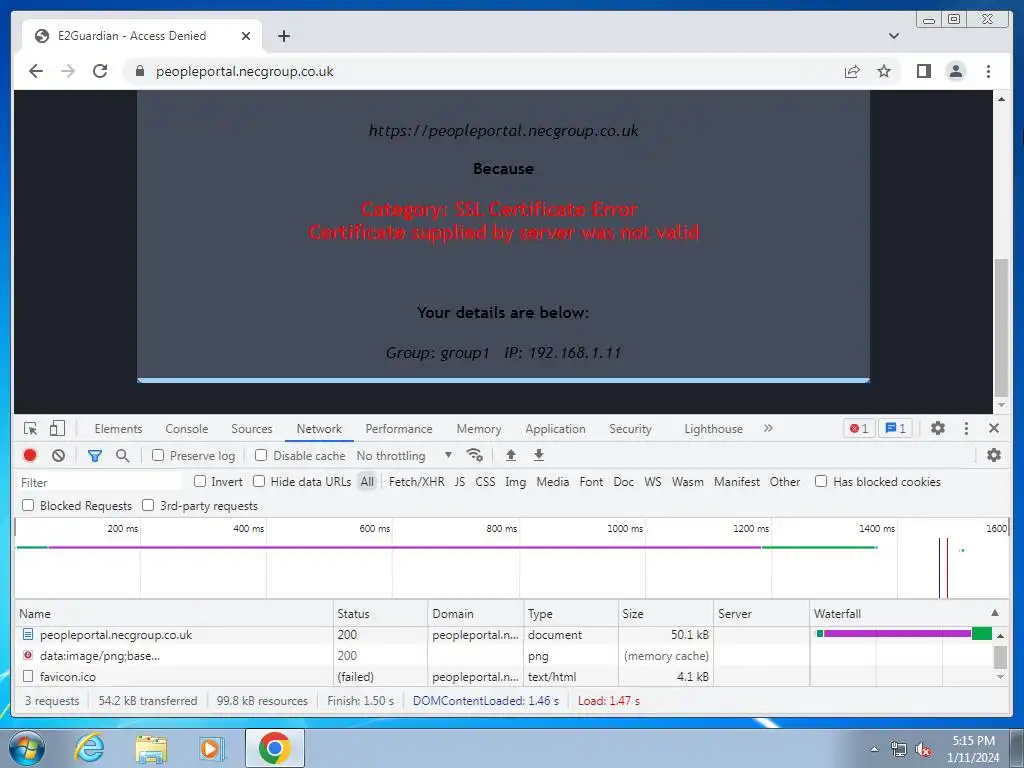Image resolution: width=1024 pixels, height=768 pixels.
Task: Filter requests by Img type
Action: pos(515,481)
